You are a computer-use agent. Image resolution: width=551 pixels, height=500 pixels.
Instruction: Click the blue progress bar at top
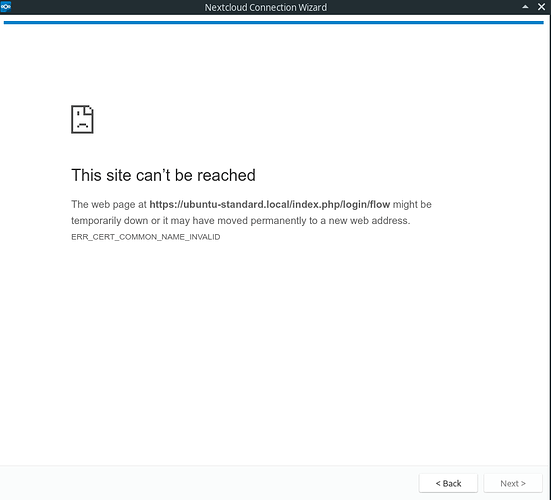(x=273, y=22)
